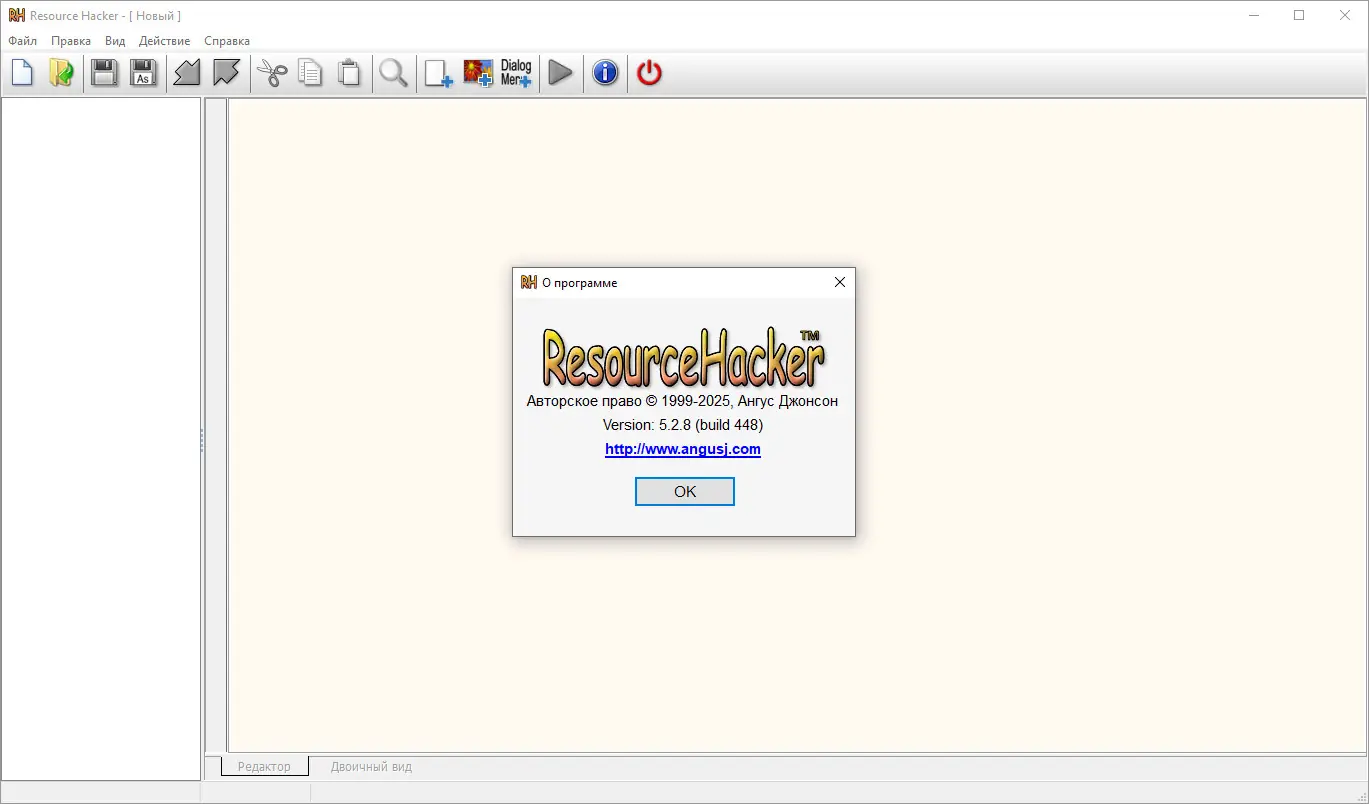The width and height of the screenshot is (1369, 804).
Task: Minimize the Resource Hacker window
Action: click(x=1254, y=16)
